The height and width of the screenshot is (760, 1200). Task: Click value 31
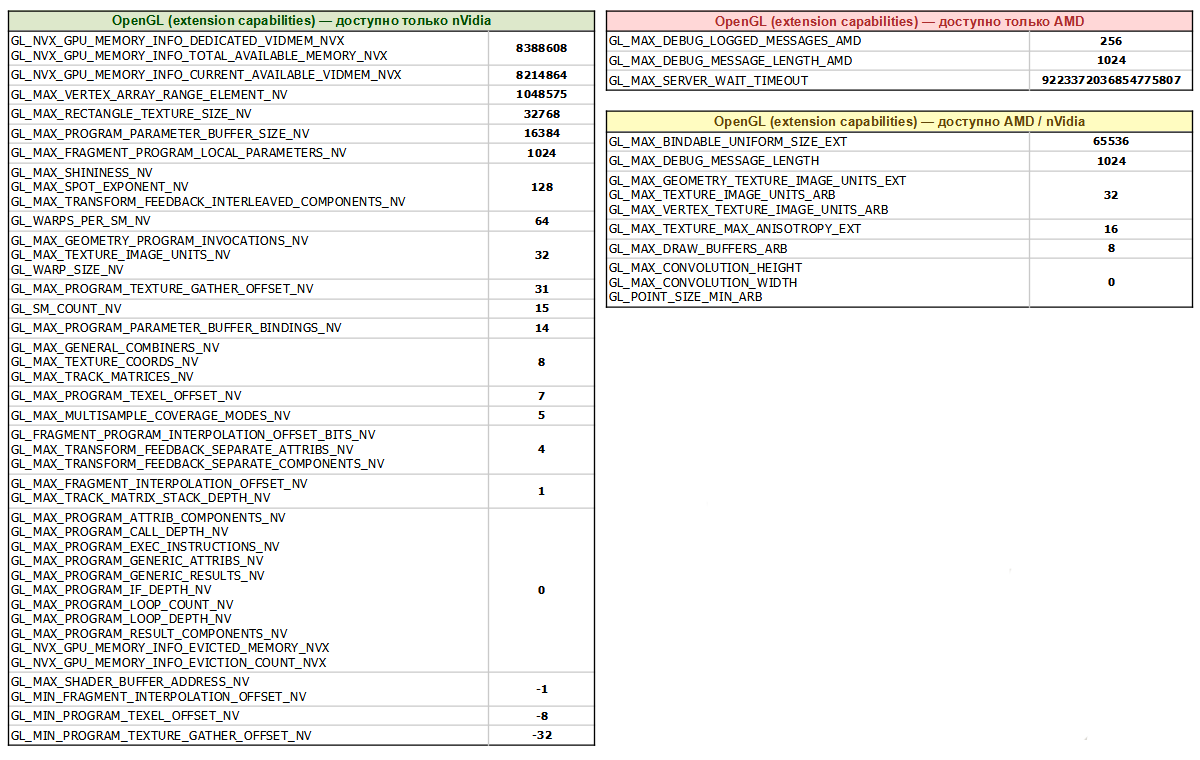point(542,289)
